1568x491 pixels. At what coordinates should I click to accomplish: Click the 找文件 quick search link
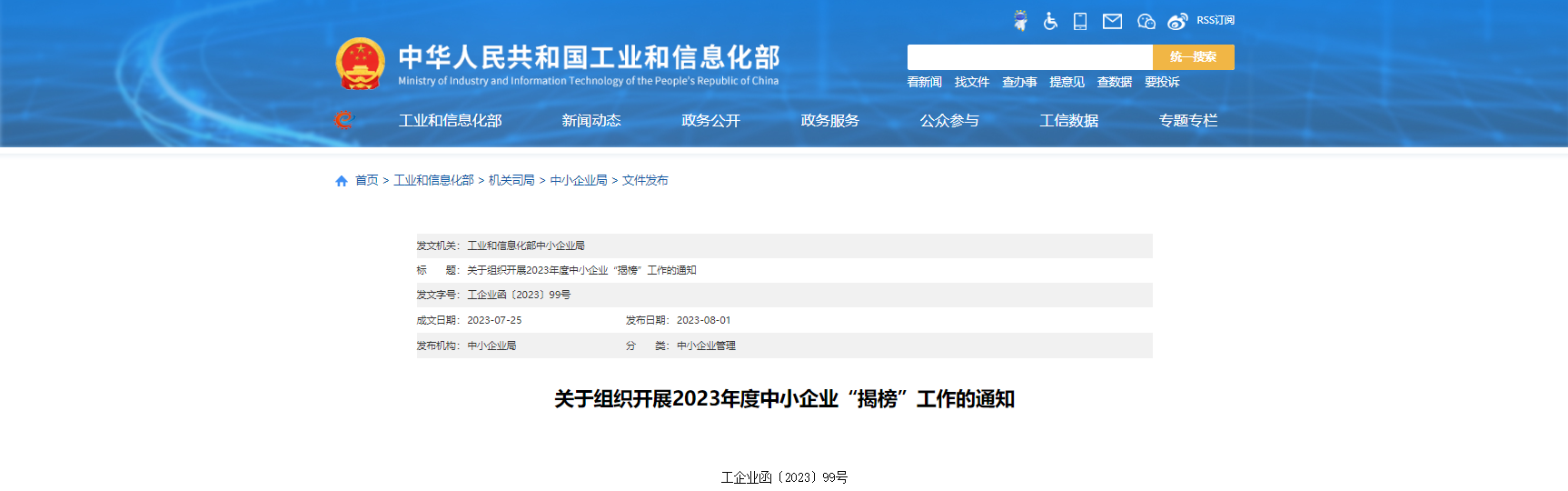coord(971,82)
